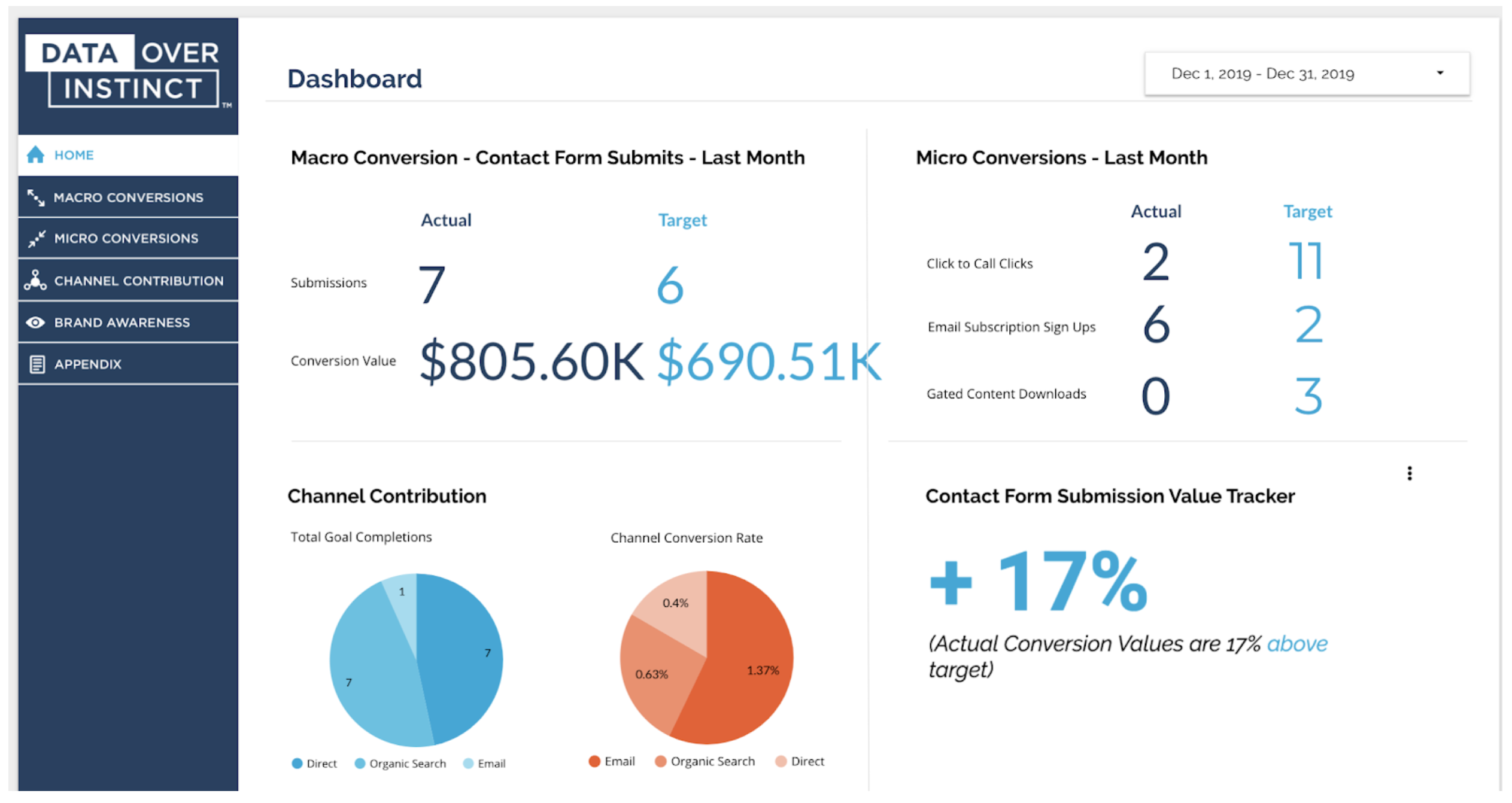This screenshot has width=1512, height=803.
Task: Click the Macro Conversion section heading
Action: [548, 157]
